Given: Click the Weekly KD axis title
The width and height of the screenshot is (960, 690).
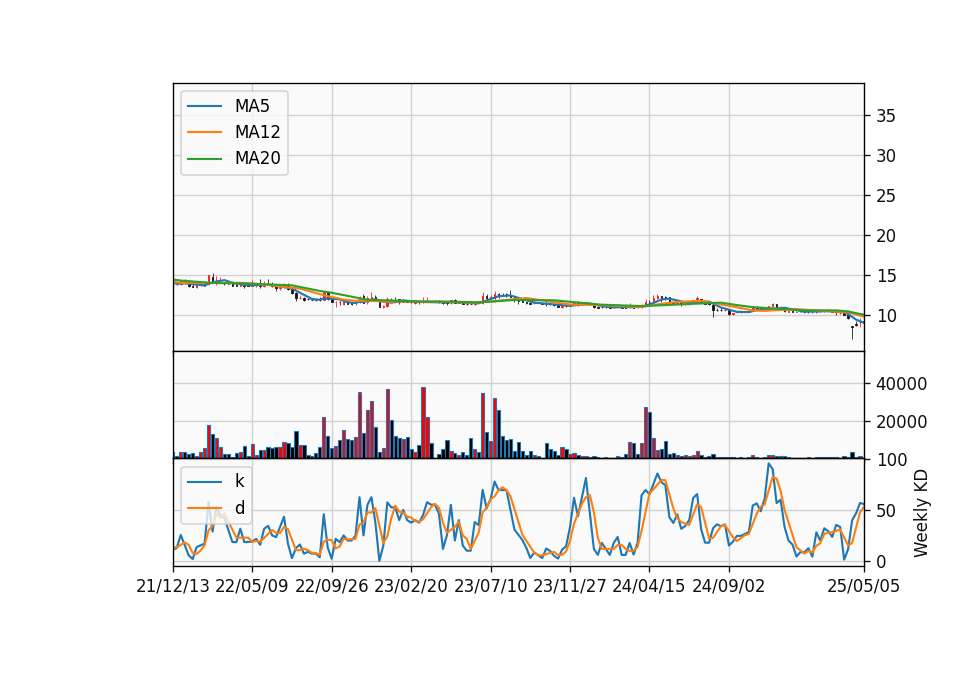Looking at the screenshot, I should 921,513.
